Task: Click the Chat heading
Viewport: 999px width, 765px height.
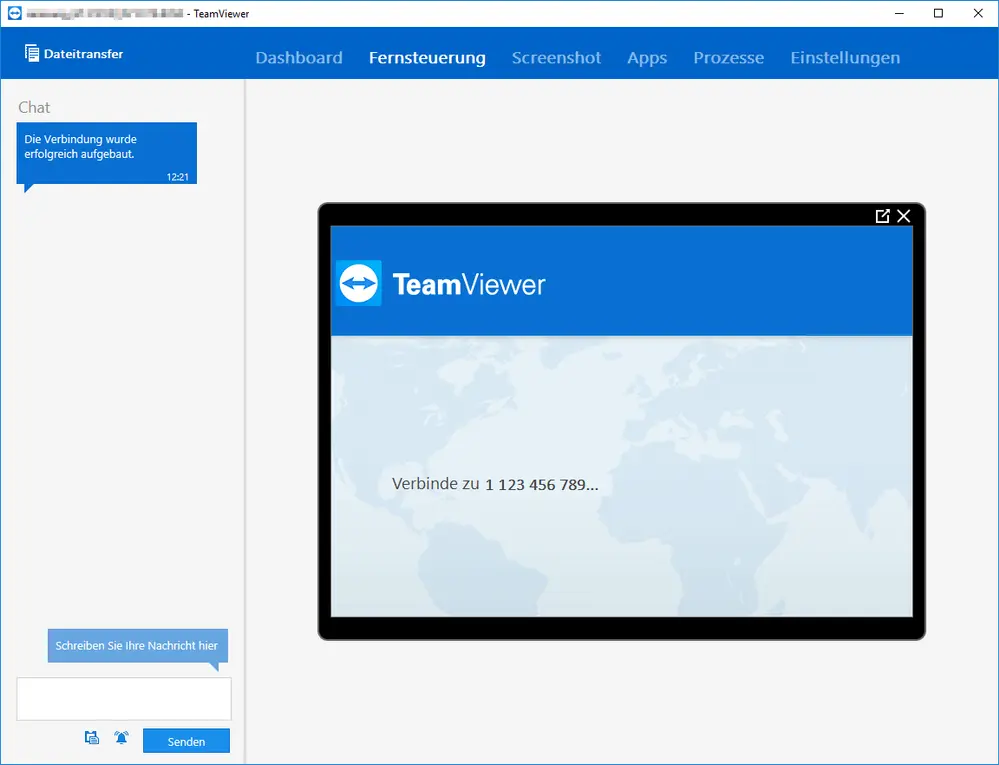Action: coord(34,107)
